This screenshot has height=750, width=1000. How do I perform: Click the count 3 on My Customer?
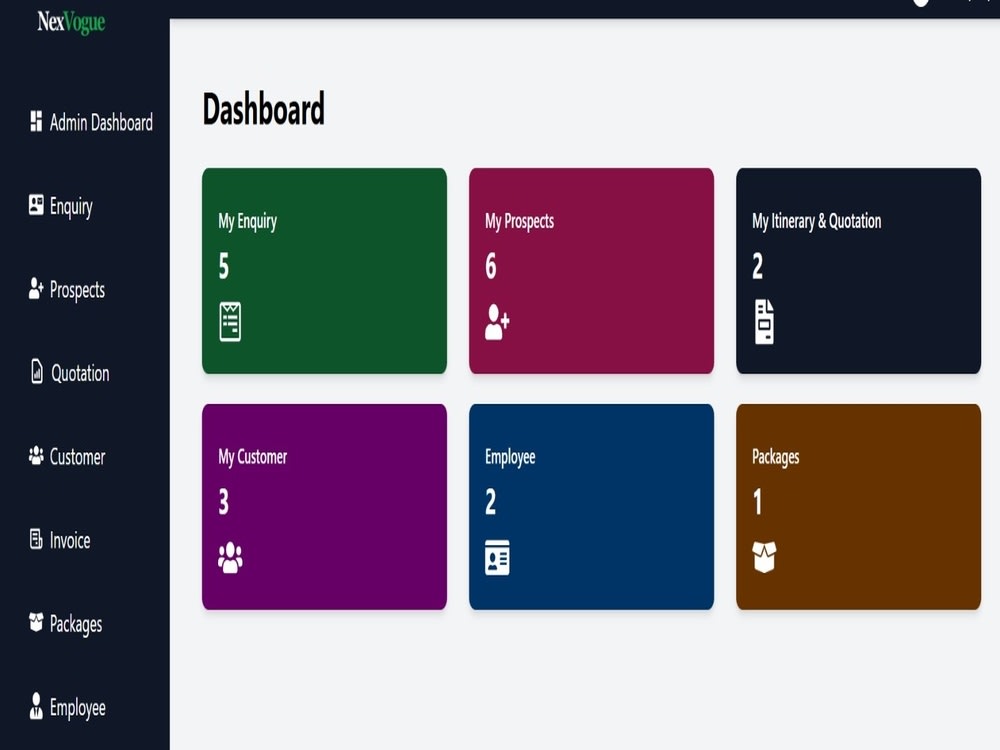pos(223,502)
